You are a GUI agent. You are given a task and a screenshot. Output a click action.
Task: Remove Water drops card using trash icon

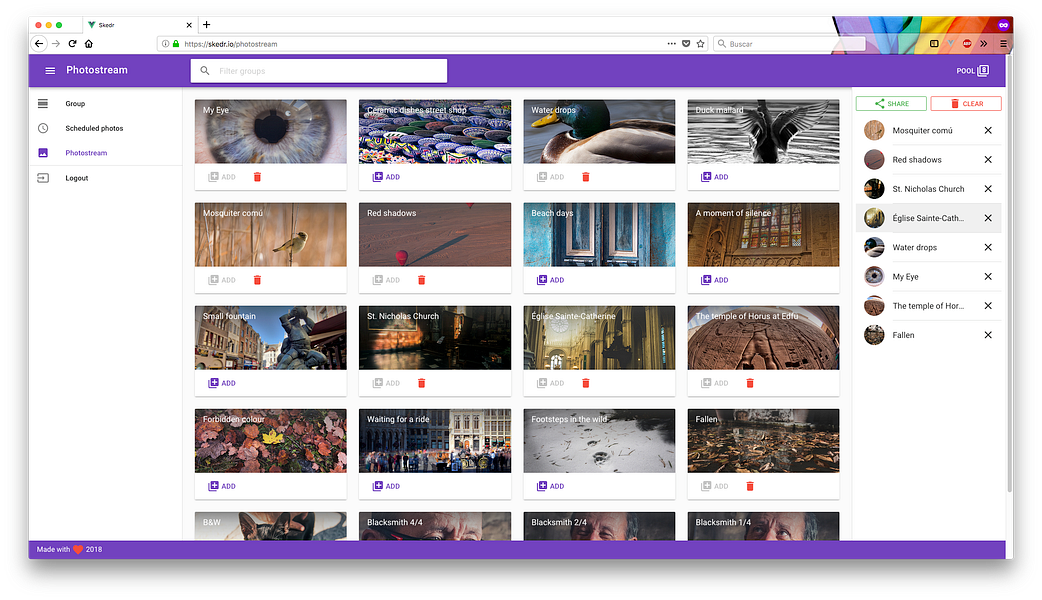(585, 177)
